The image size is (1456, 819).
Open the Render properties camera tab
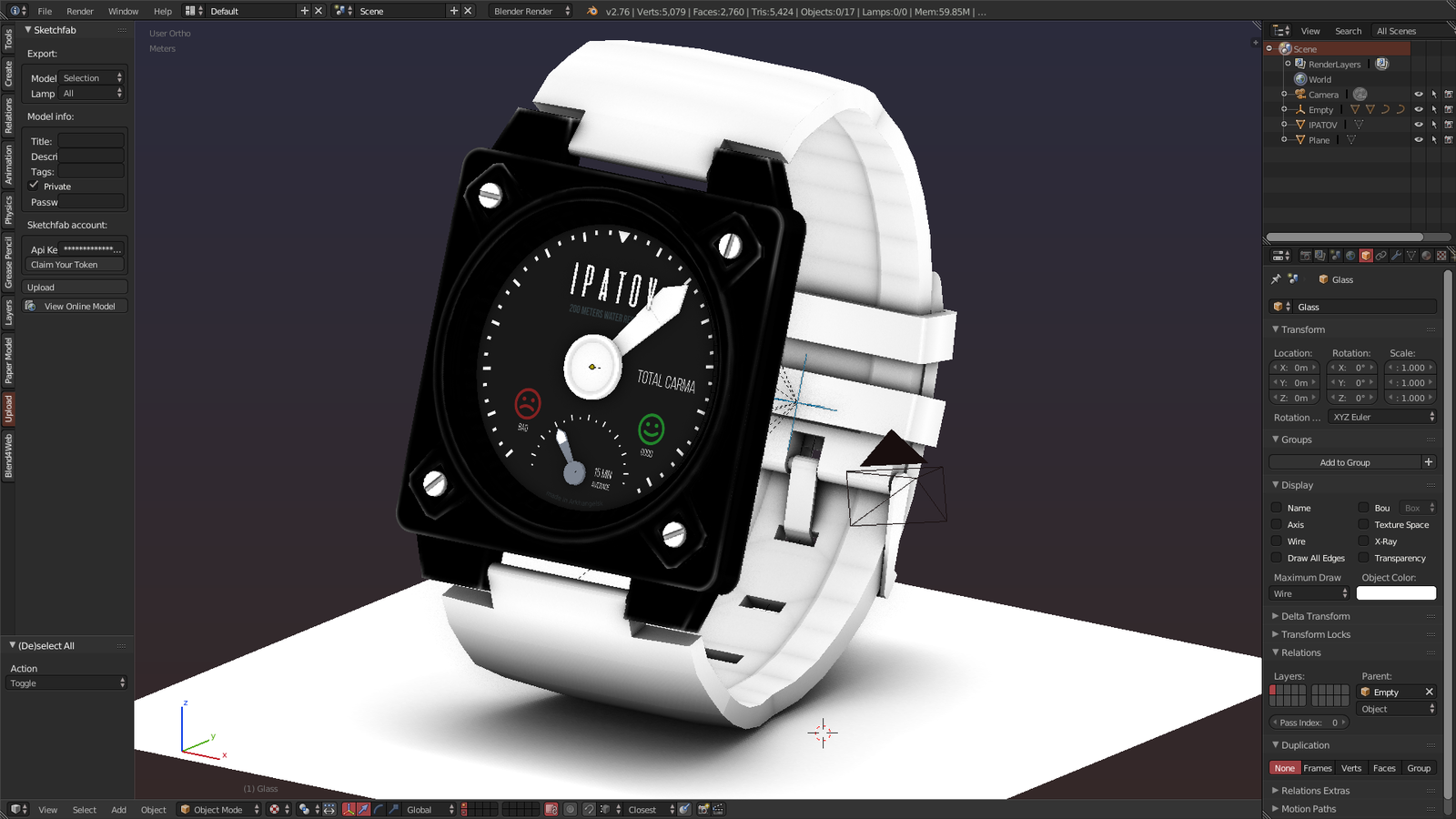(1305, 256)
